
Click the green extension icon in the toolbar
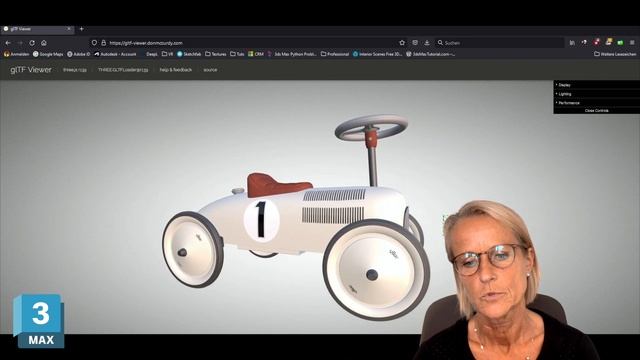(x=620, y=43)
